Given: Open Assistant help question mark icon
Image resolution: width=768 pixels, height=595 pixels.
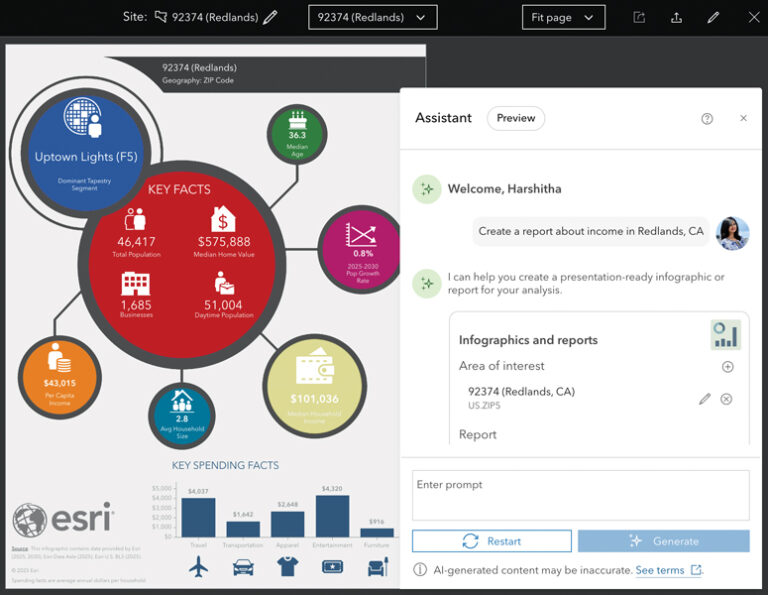Looking at the screenshot, I should point(707,119).
